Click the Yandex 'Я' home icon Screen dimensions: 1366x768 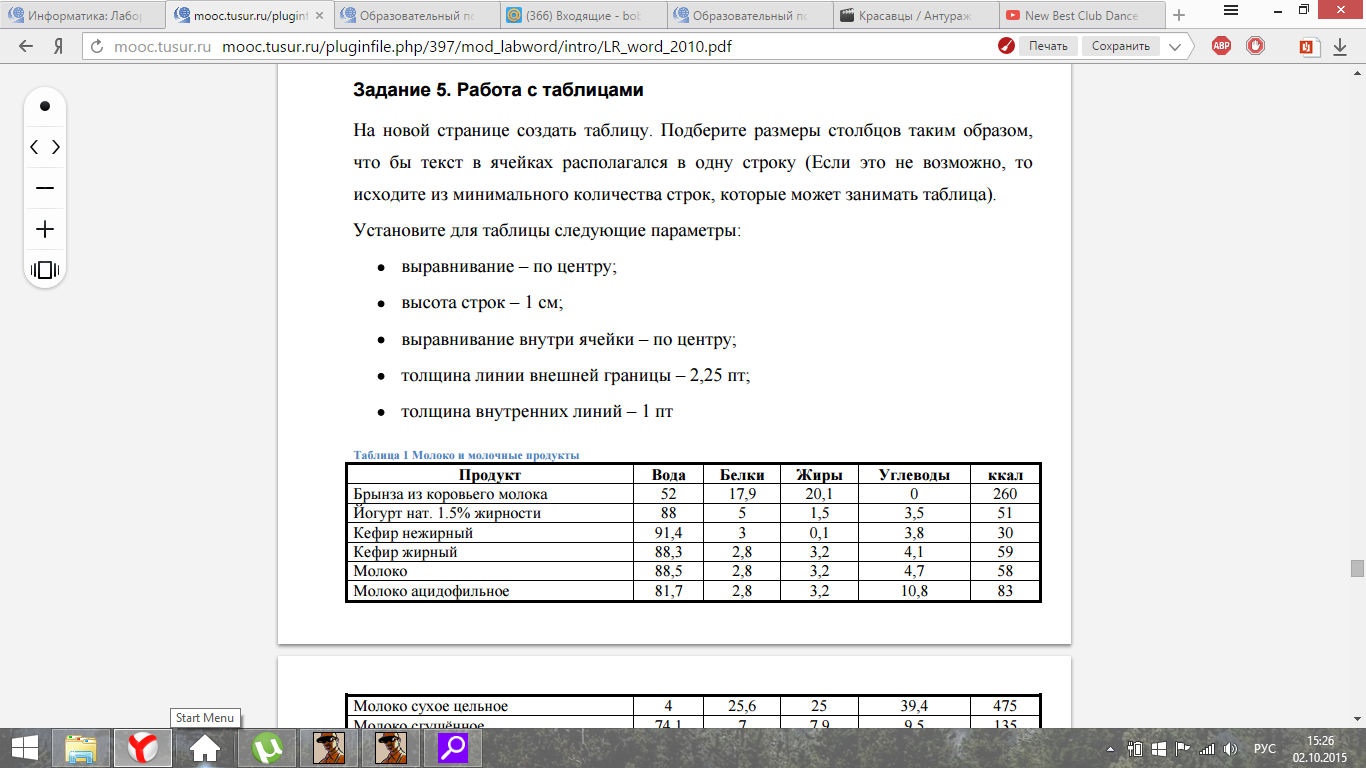point(59,46)
